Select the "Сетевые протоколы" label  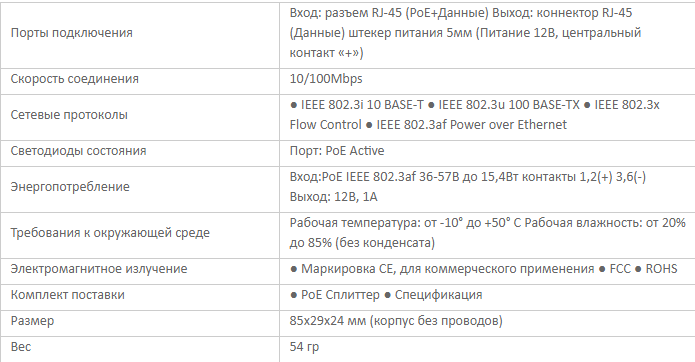pyautogui.click(x=69, y=115)
